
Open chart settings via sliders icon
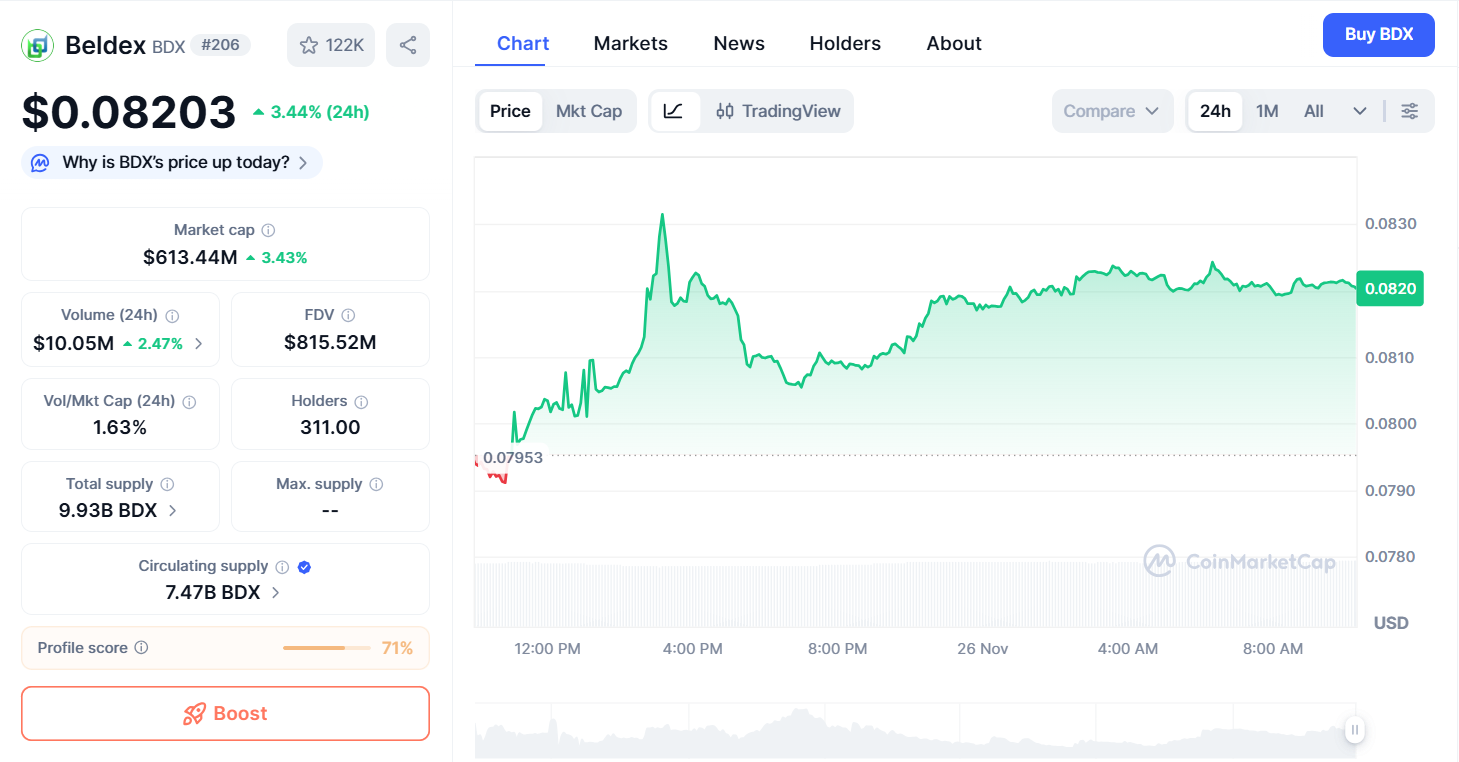(x=1410, y=111)
